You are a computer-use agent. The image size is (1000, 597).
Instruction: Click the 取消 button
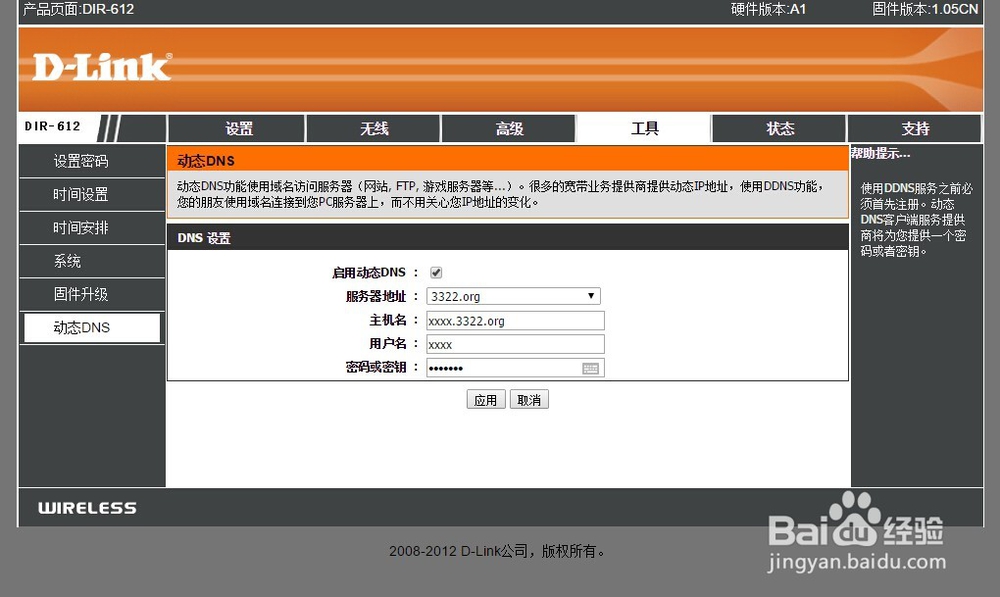529,400
